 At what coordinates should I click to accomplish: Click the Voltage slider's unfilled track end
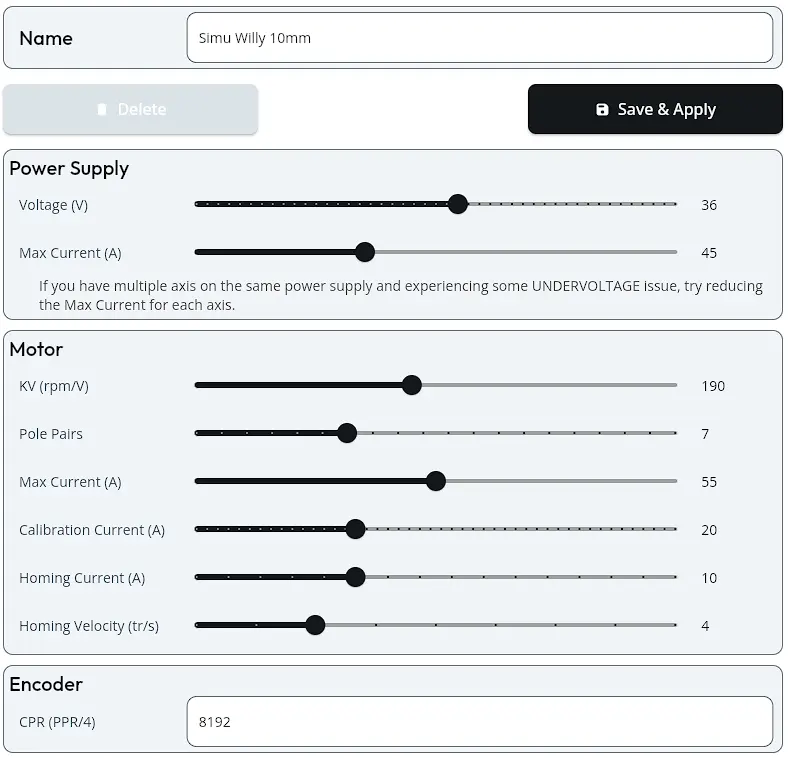[x=674, y=204]
